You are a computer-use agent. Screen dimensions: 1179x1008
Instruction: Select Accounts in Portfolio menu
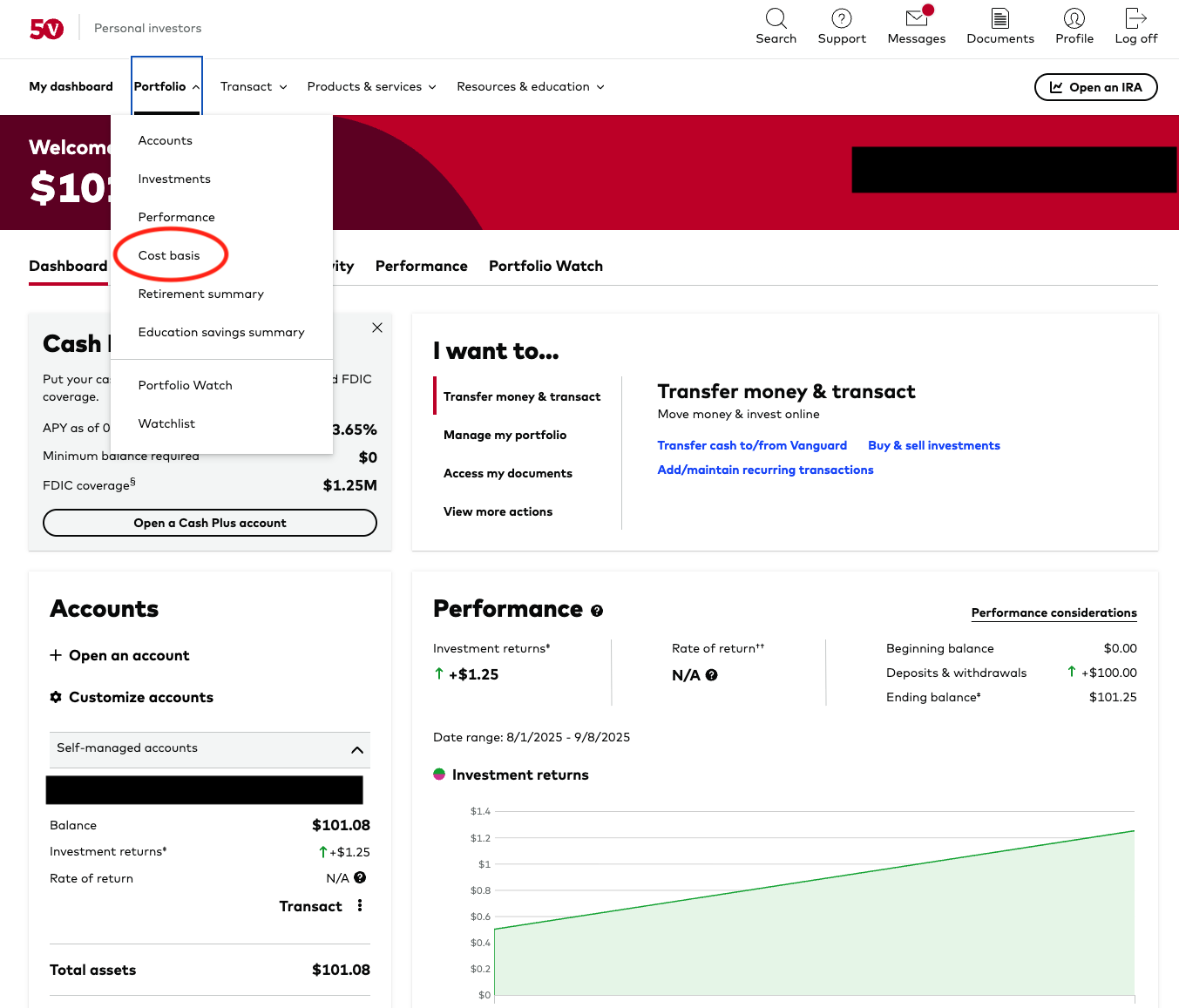166,140
